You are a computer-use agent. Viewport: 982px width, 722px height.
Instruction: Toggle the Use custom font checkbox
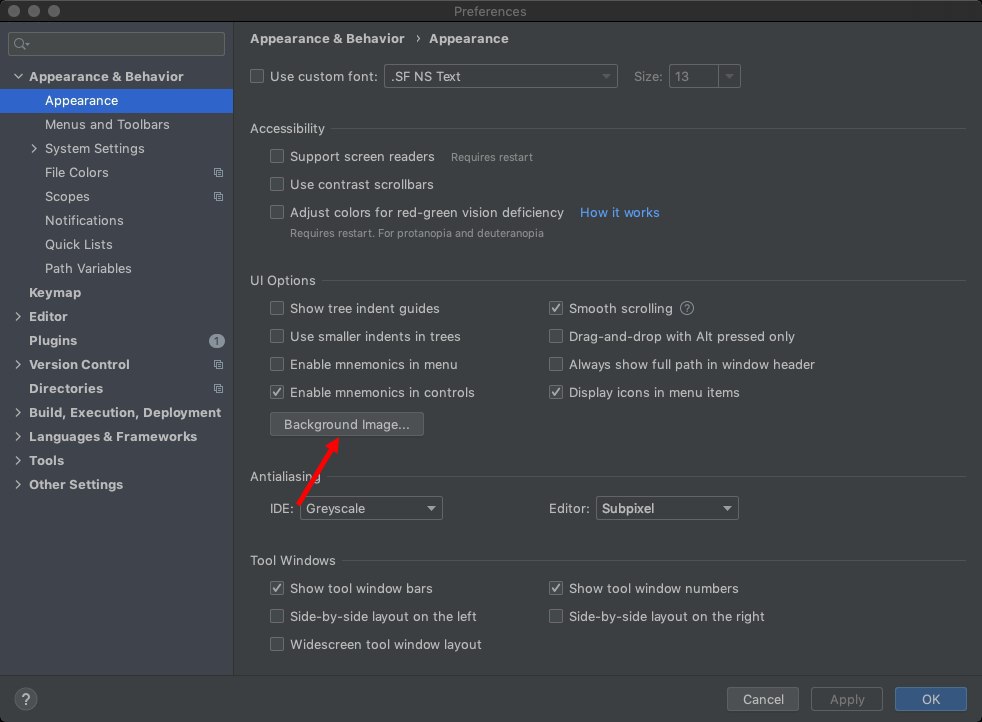(257, 76)
